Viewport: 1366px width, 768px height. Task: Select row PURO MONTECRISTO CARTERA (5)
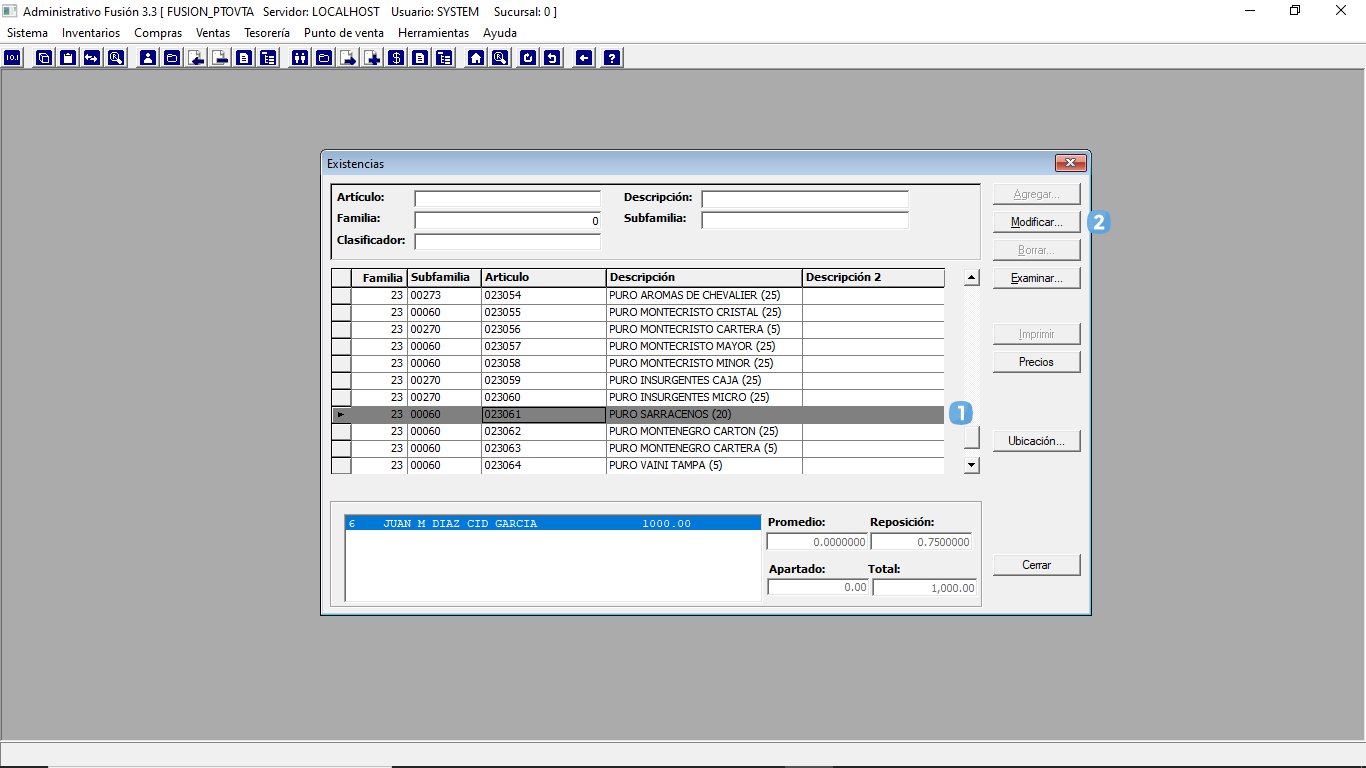tap(638, 329)
